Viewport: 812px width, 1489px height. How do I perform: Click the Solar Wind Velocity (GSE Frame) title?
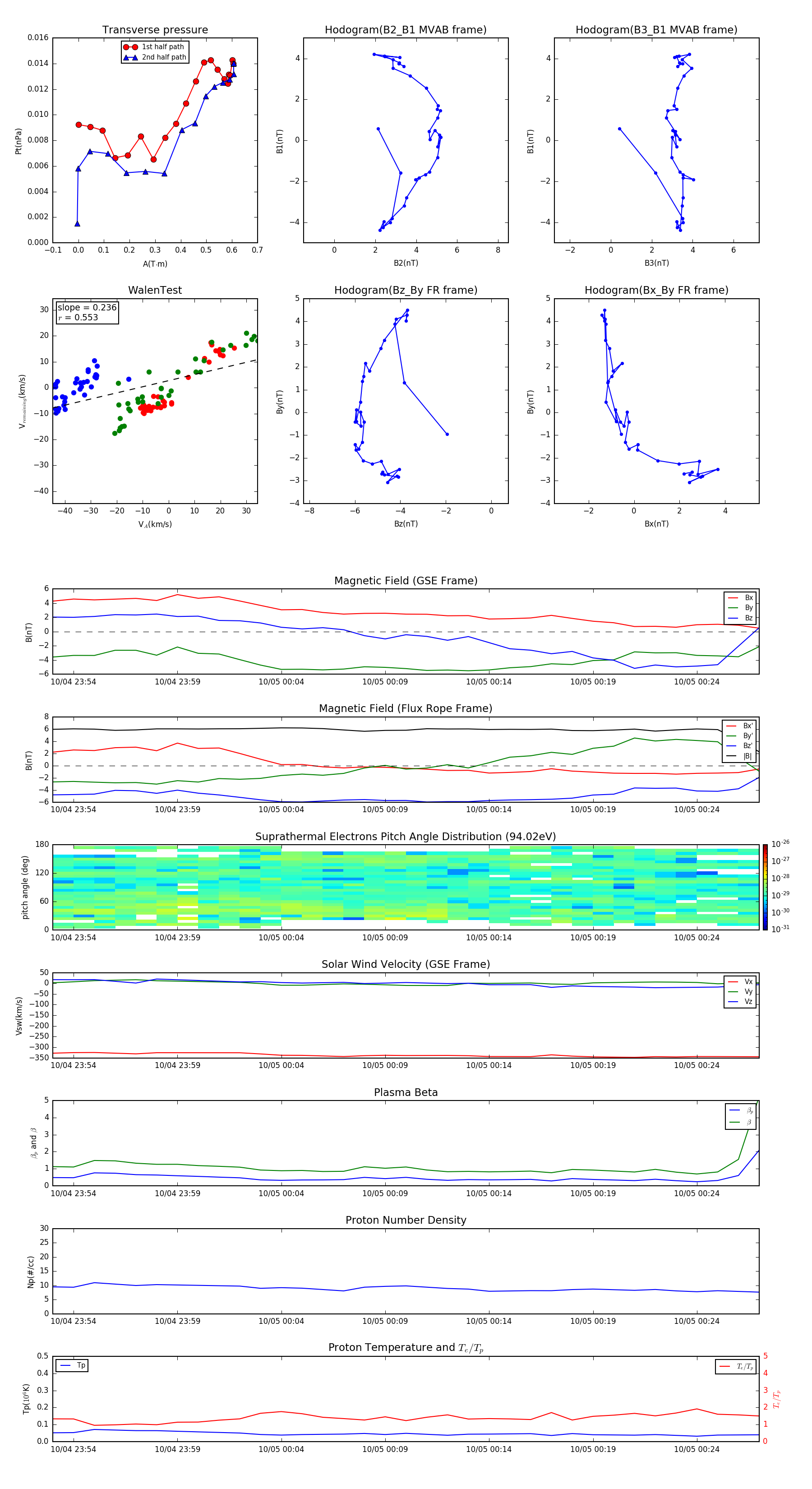pos(406,964)
